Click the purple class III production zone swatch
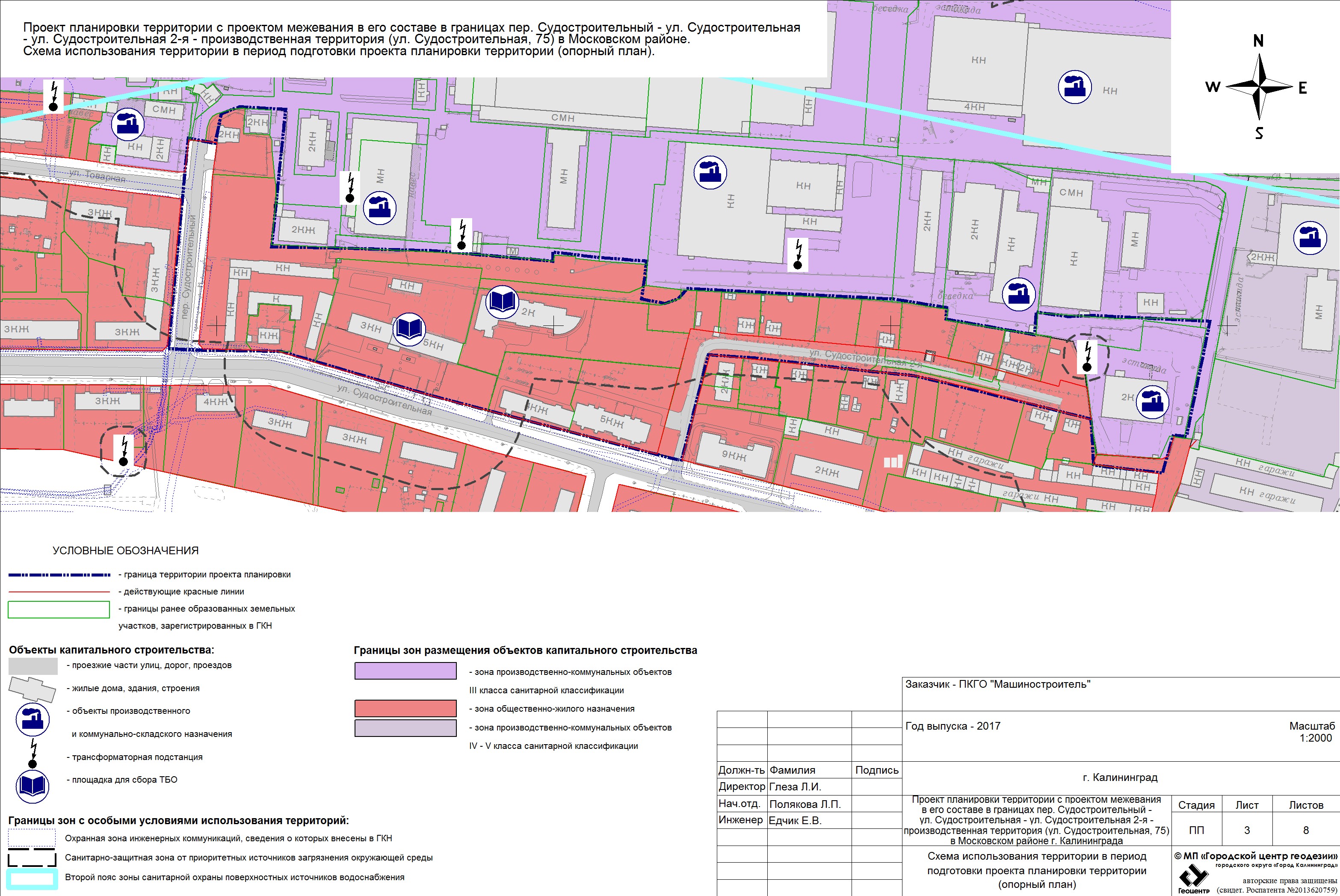This screenshot has width=1340, height=896. (405, 670)
